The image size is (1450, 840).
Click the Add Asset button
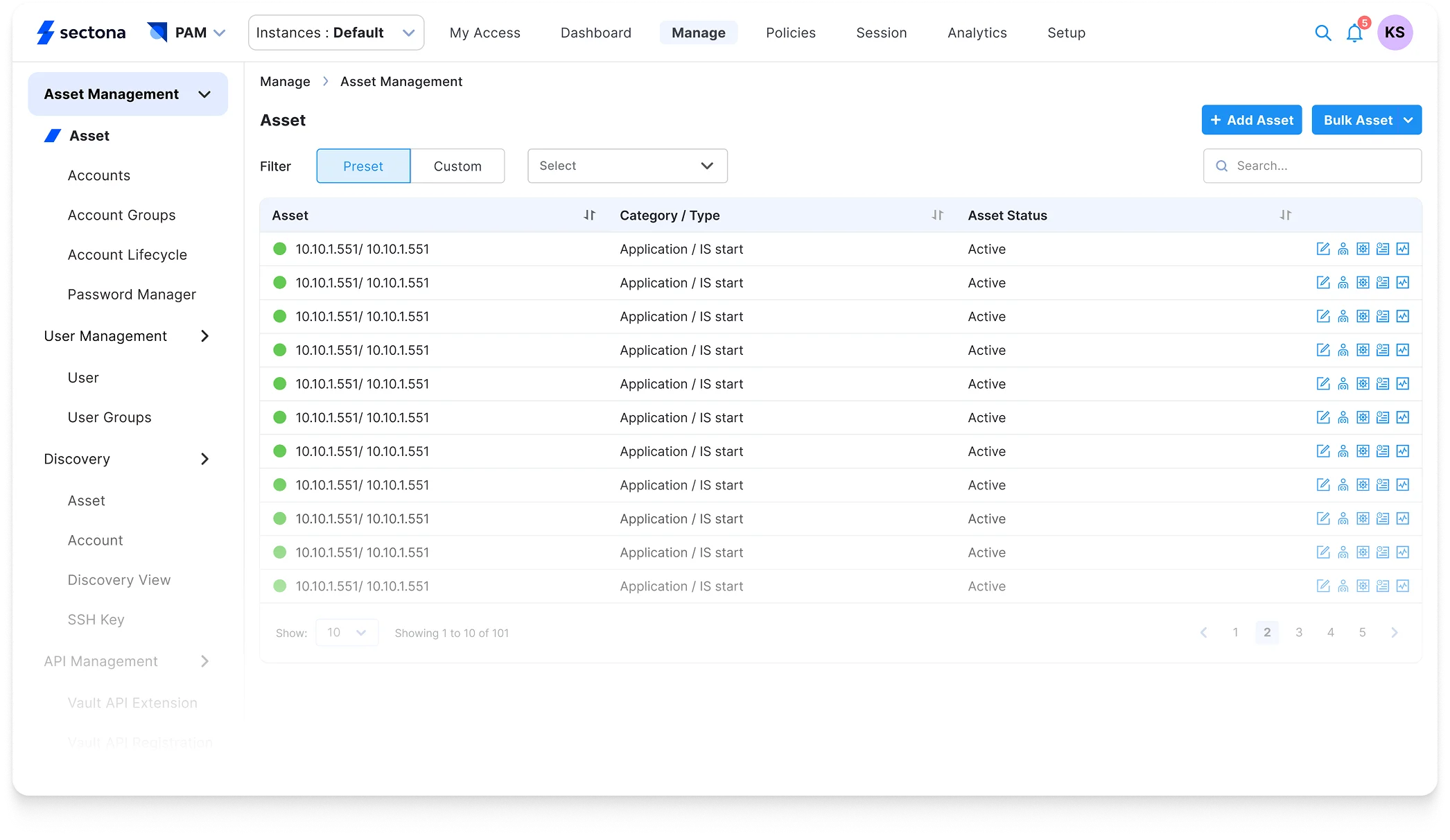tap(1251, 120)
